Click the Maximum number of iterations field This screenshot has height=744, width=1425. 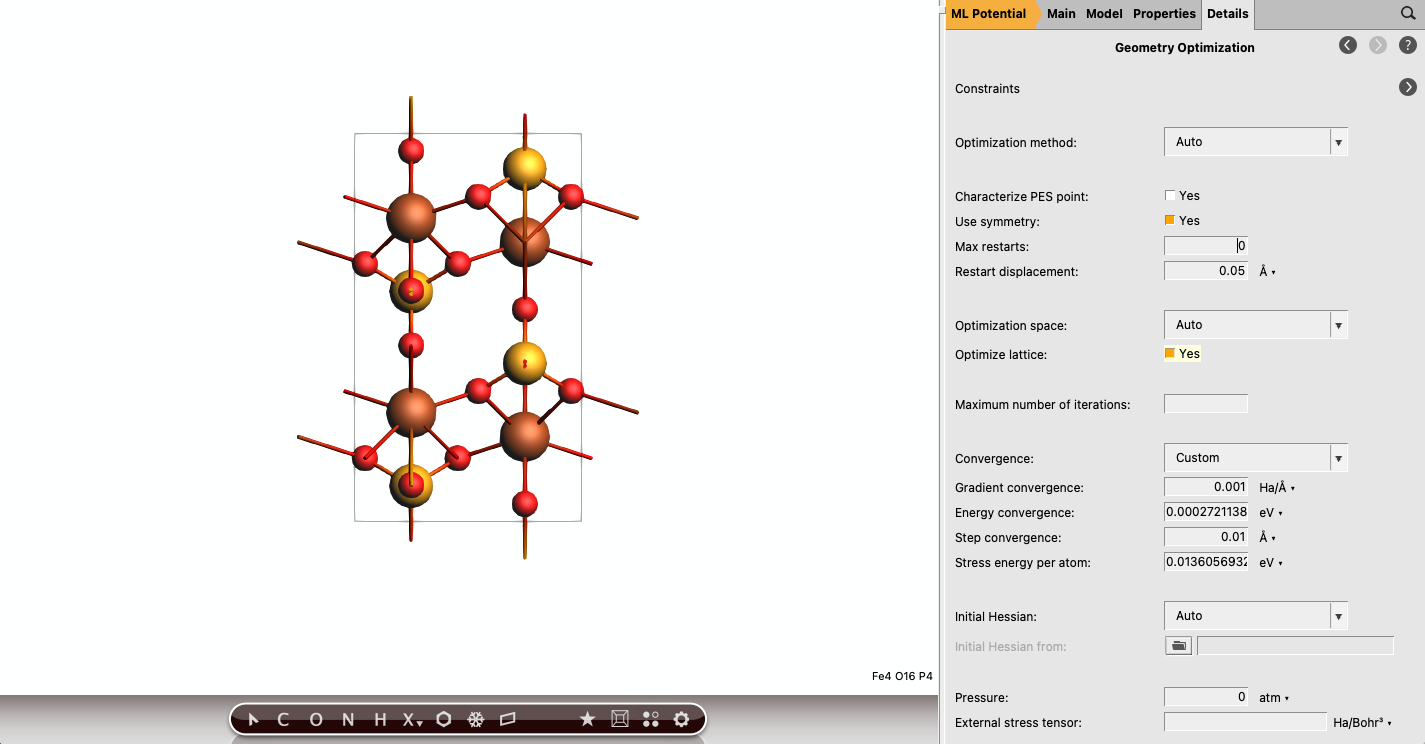coord(1206,405)
